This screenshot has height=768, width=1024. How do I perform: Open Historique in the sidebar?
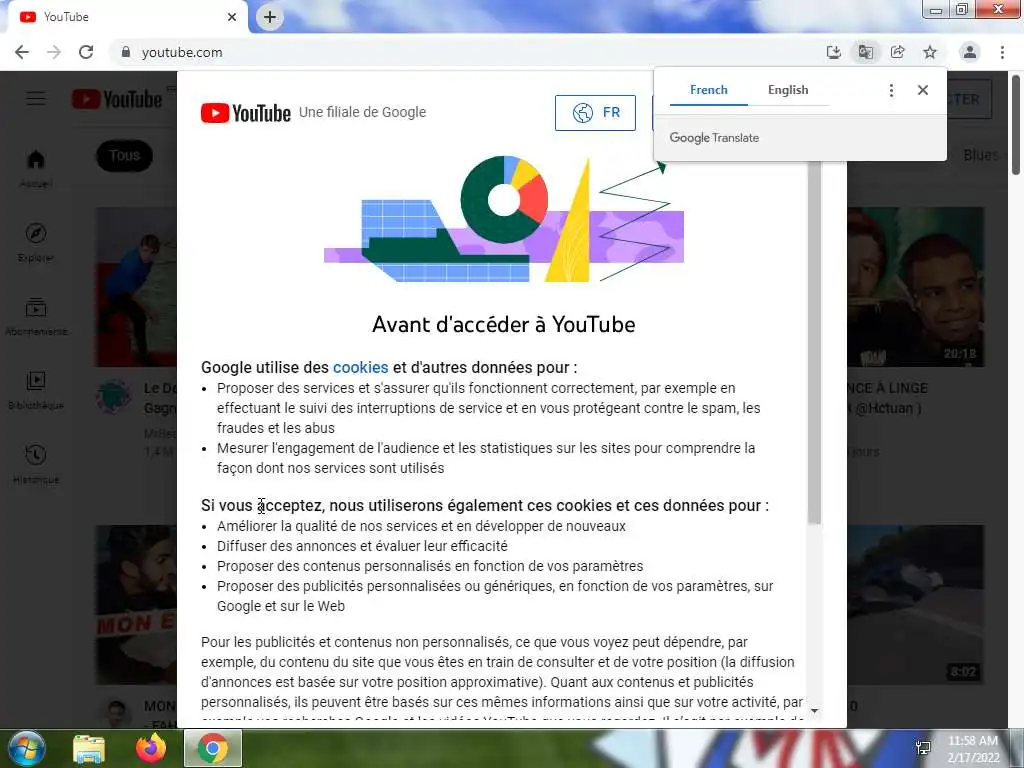36,464
